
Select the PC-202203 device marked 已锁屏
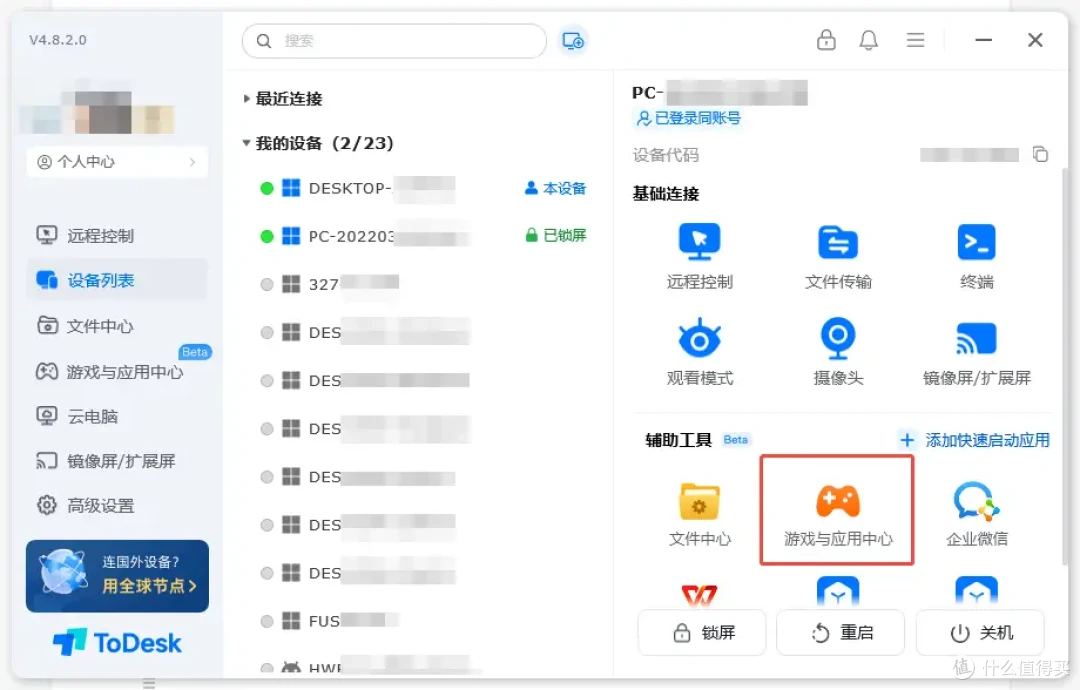click(423, 236)
